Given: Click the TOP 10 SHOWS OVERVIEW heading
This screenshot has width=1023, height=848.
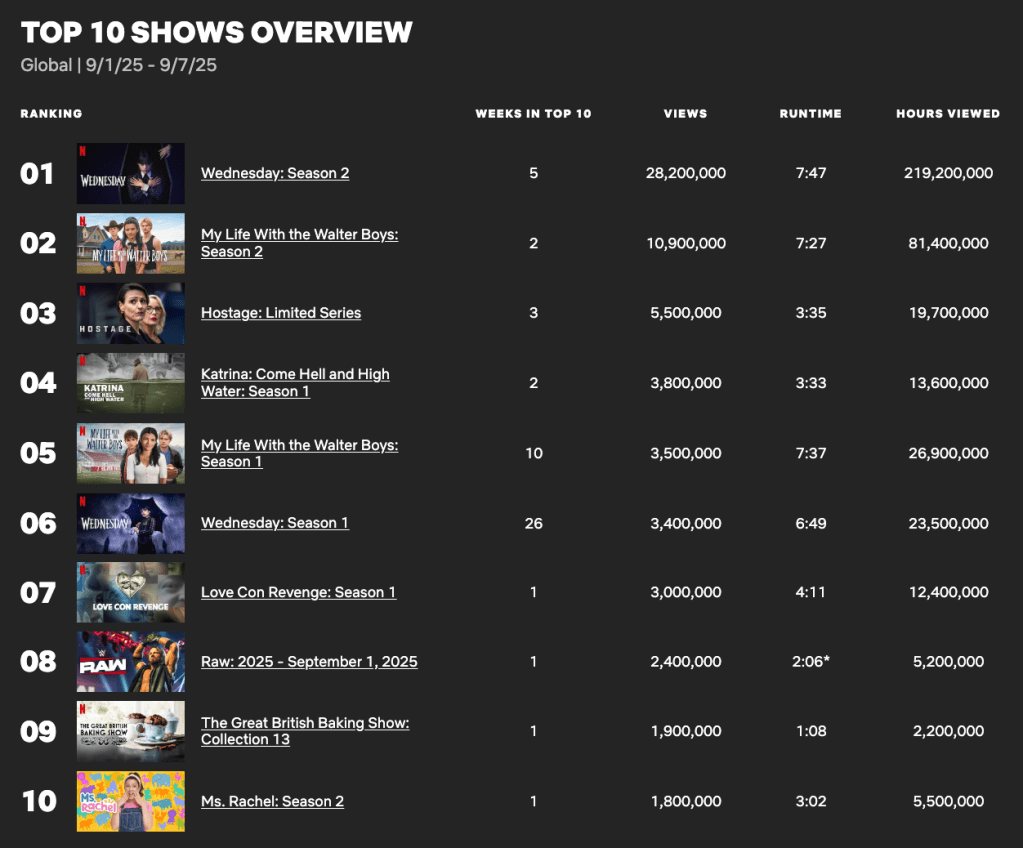Looking at the screenshot, I should point(217,32).
